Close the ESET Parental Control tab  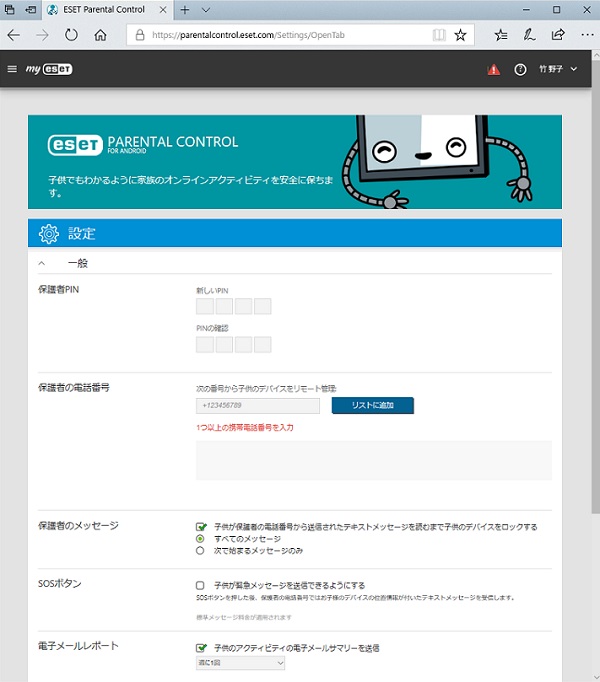pyautogui.click(x=163, y=10)
